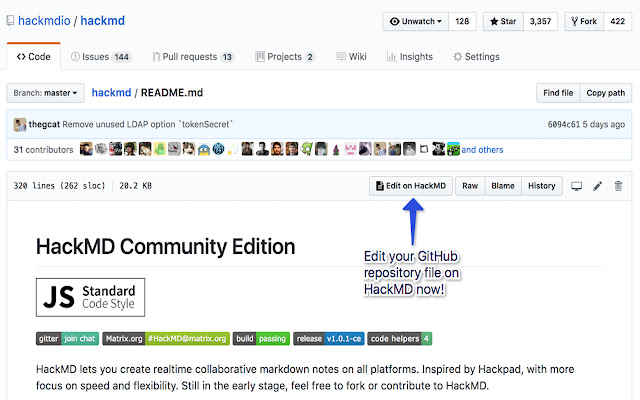Click the 31 contributors label
Viewport: 640px width, 400px height.
tap(43, 150)
